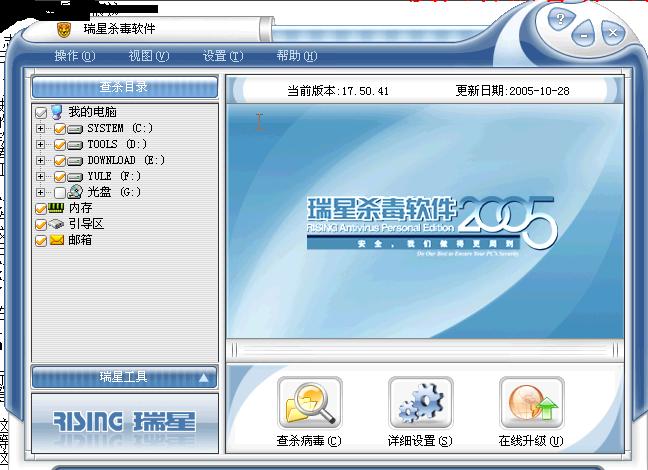Image resolution: width=648 pixels, height=470 pixels.
Task: Click the mailbox (邮箱) envelope icon
Action: click(57, 240)
